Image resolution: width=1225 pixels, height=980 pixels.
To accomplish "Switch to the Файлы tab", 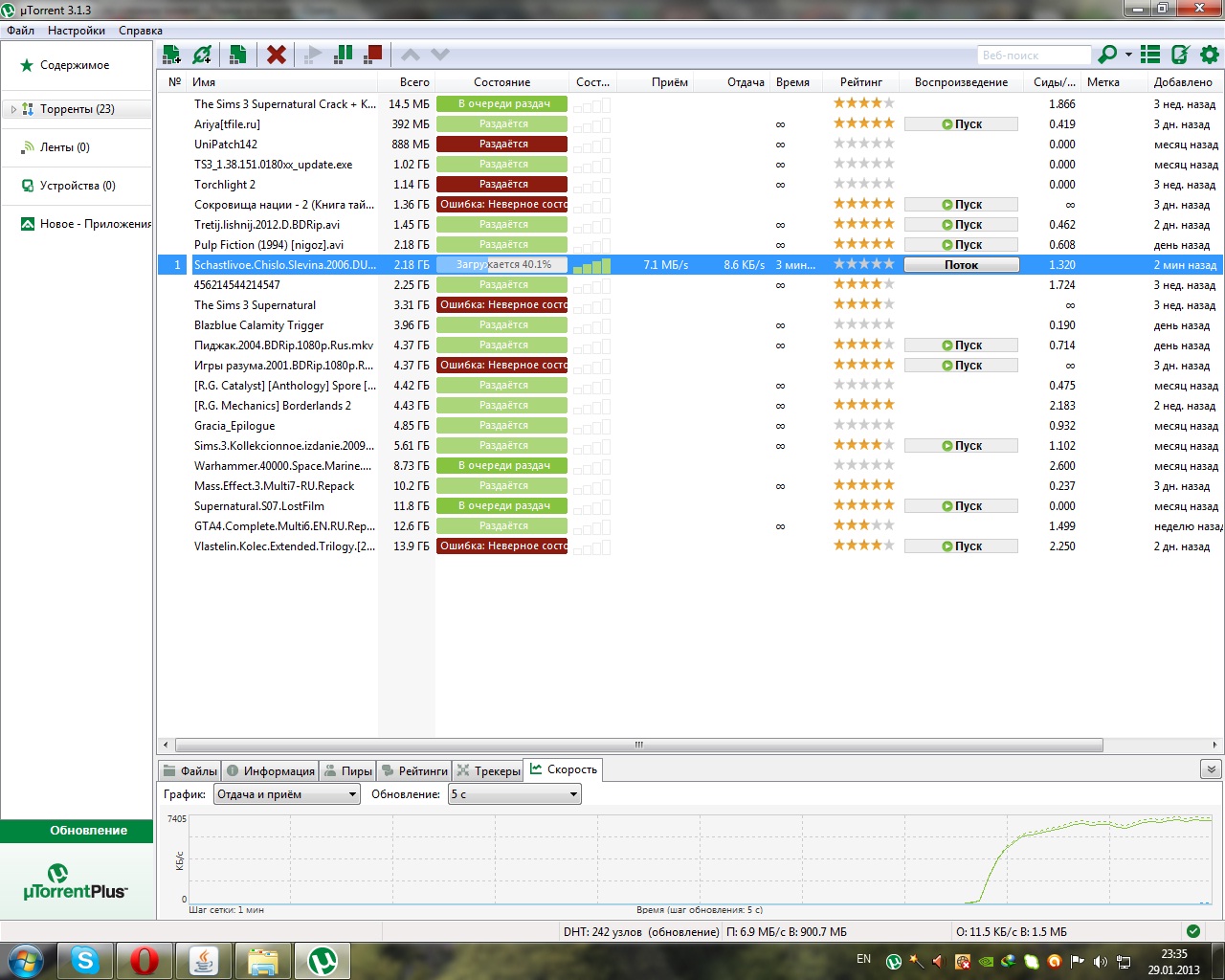I will click(x=189, y=770).
